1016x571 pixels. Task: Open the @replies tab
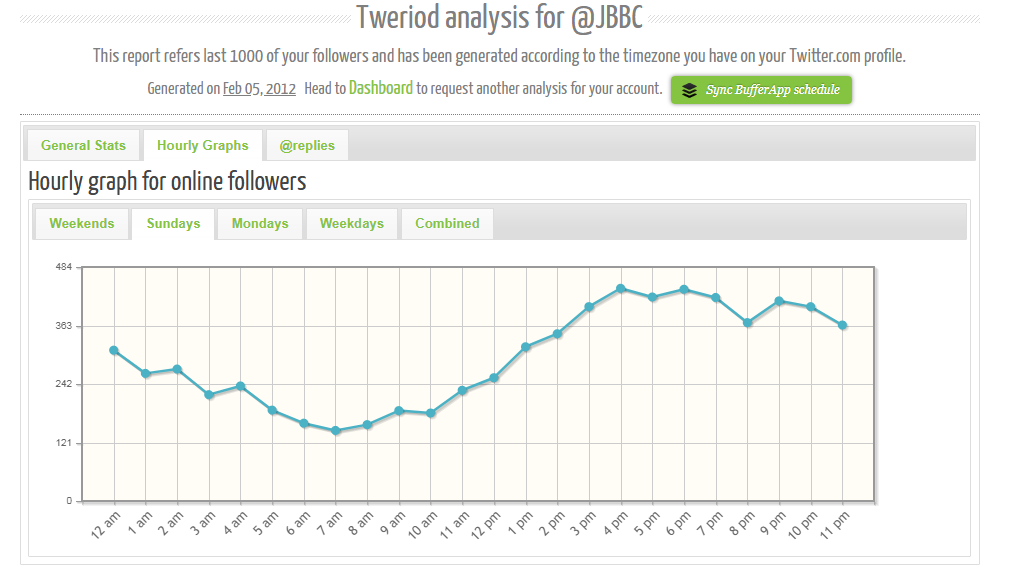pos(307,145)
